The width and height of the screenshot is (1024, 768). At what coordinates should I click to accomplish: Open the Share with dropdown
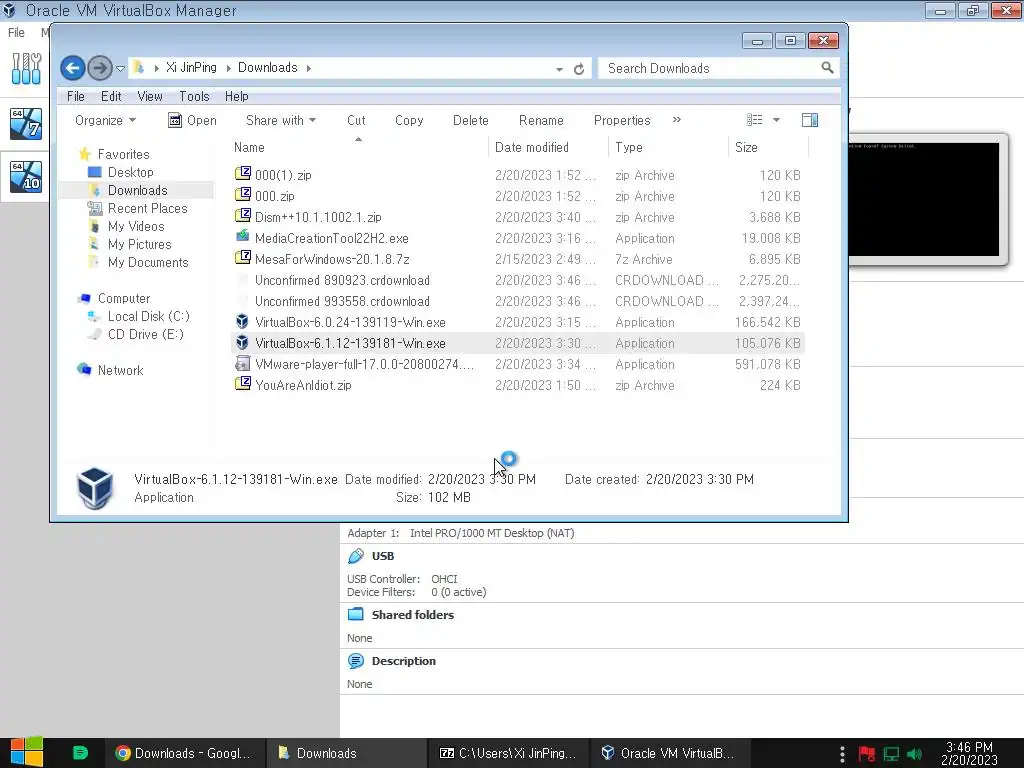pos(281,120)
